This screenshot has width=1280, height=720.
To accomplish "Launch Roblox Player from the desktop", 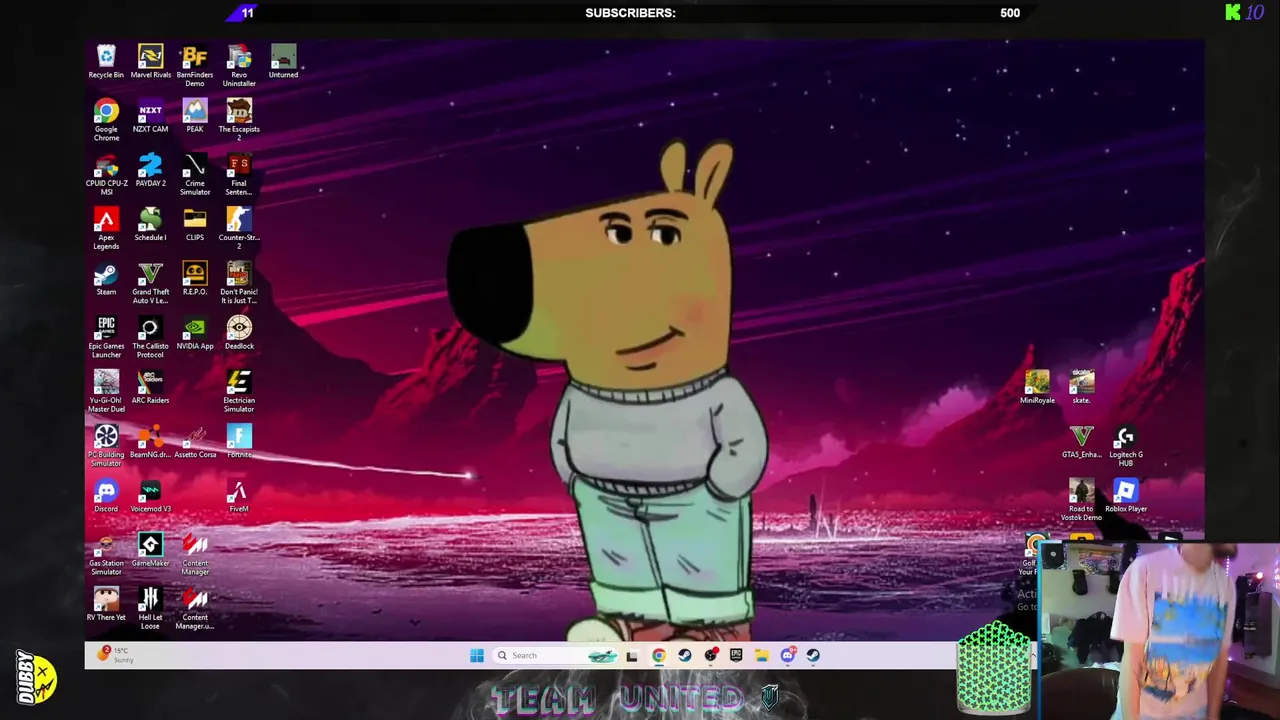I will click(x=1125, y=495).
